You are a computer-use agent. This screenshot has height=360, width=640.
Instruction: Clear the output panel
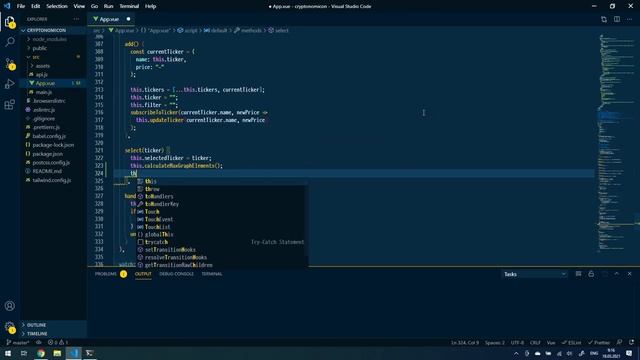[x=578, y=274]
